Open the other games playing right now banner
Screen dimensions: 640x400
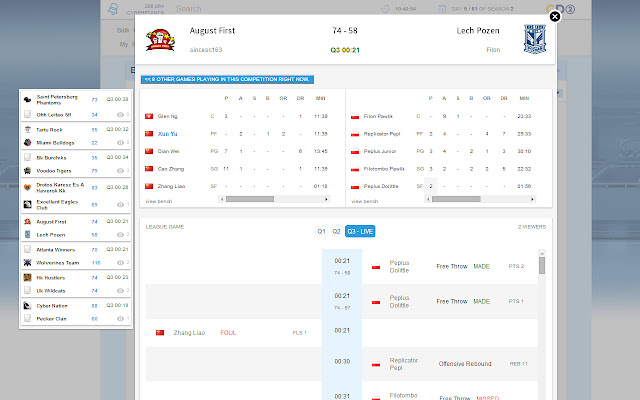pyautogui.click(x=227, y=79)
